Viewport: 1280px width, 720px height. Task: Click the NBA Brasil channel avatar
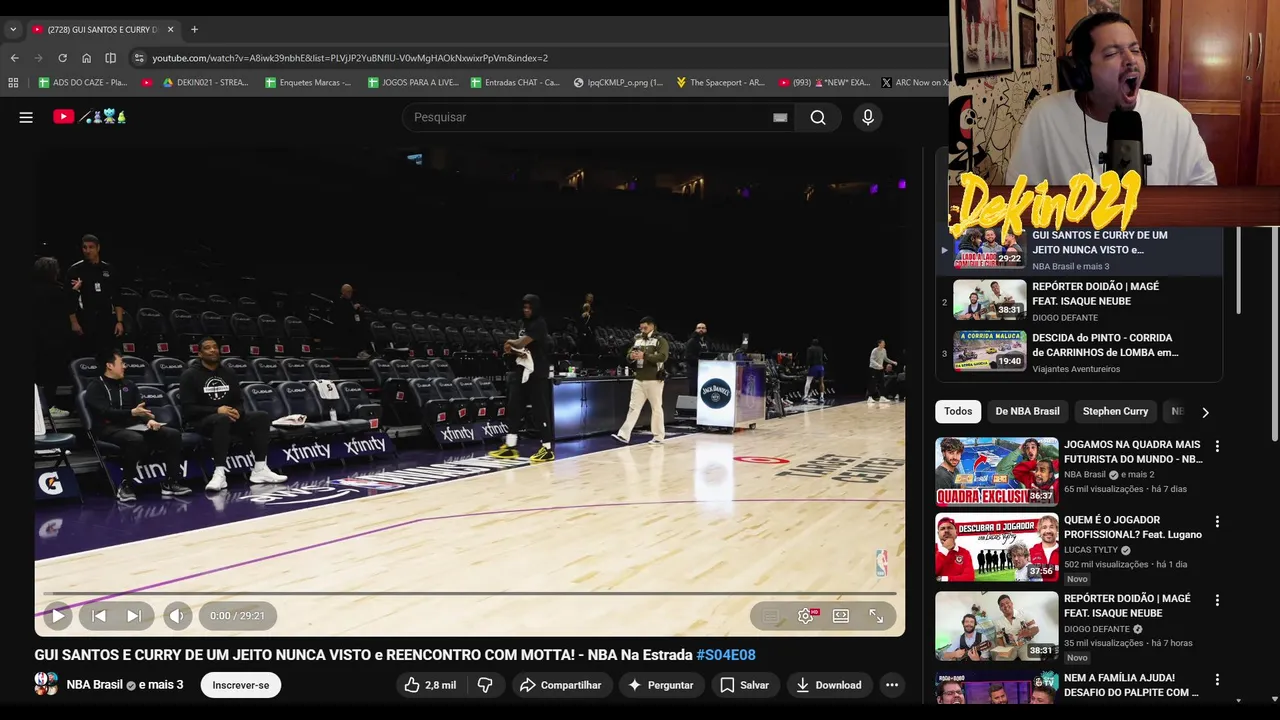pyautogui.click(x=46, y=684)
